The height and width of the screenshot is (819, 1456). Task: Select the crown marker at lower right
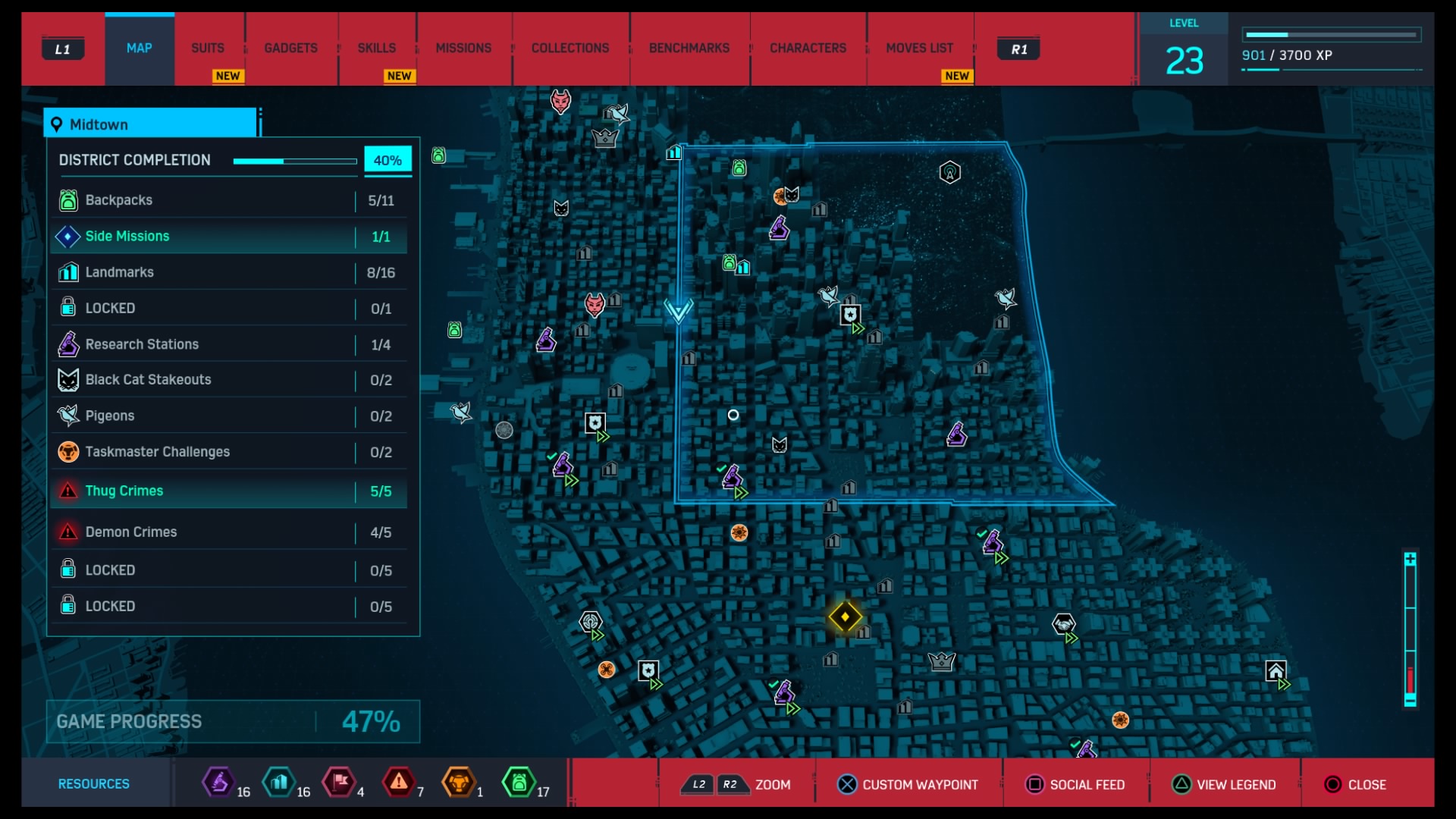tap(941, 661)
